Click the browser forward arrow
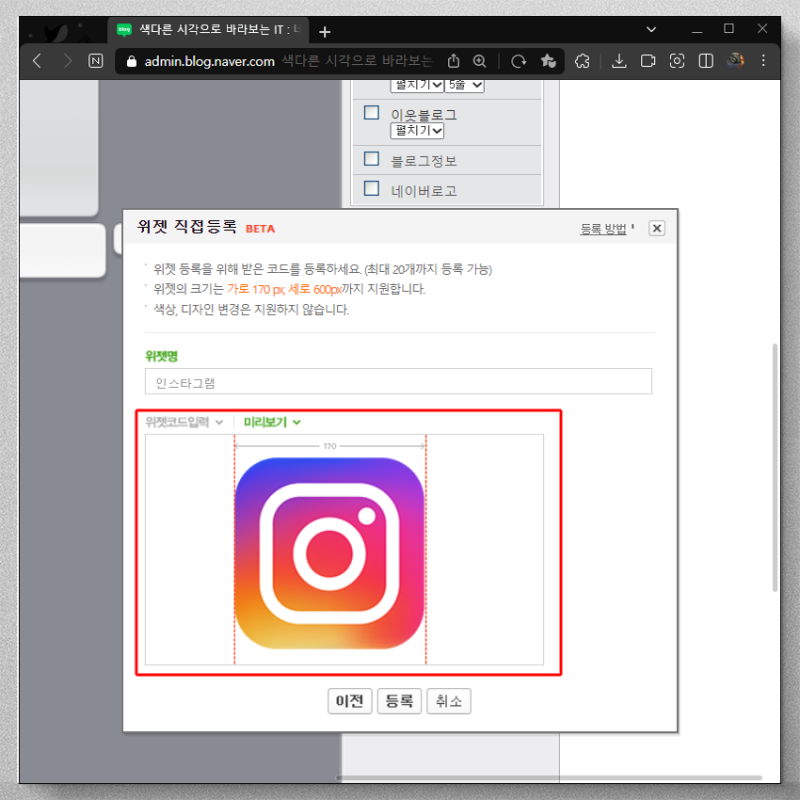 [67, 61]
